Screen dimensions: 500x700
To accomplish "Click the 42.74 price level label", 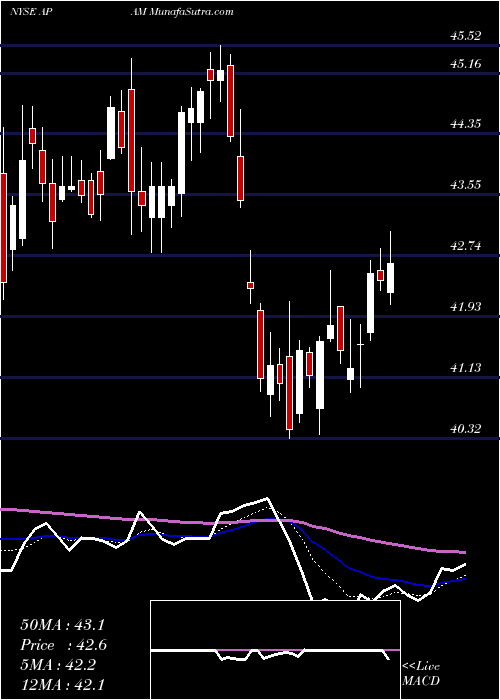I will 466,246.
